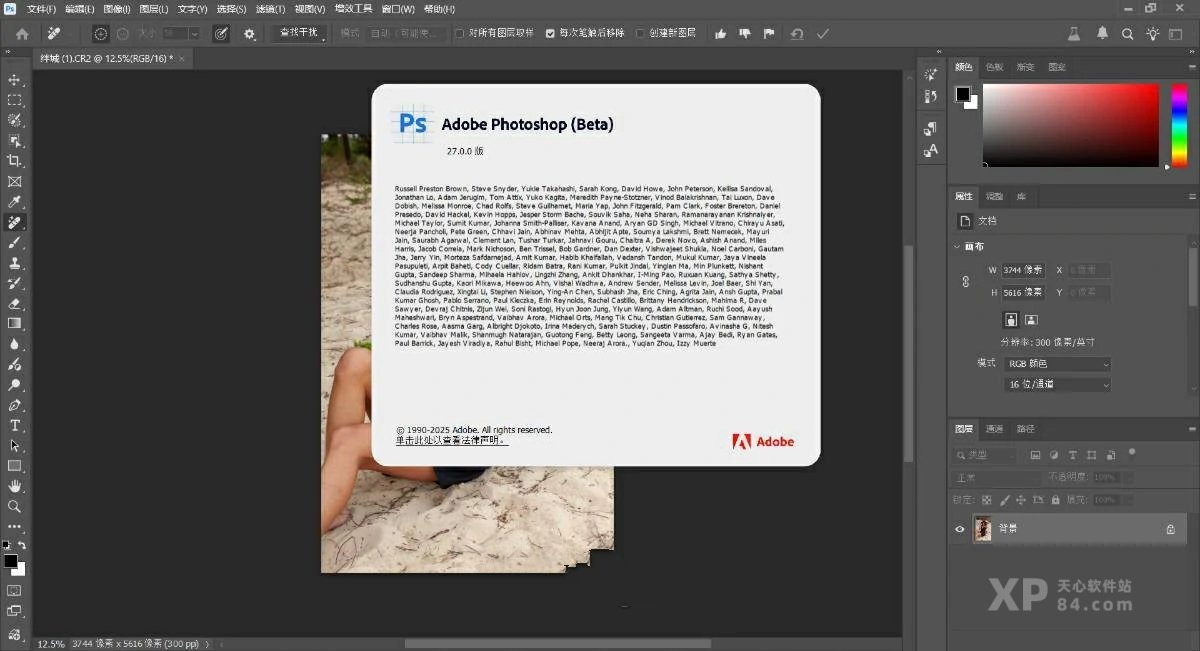Open the Properties panel flyout menu

(x=1191, y=197)
